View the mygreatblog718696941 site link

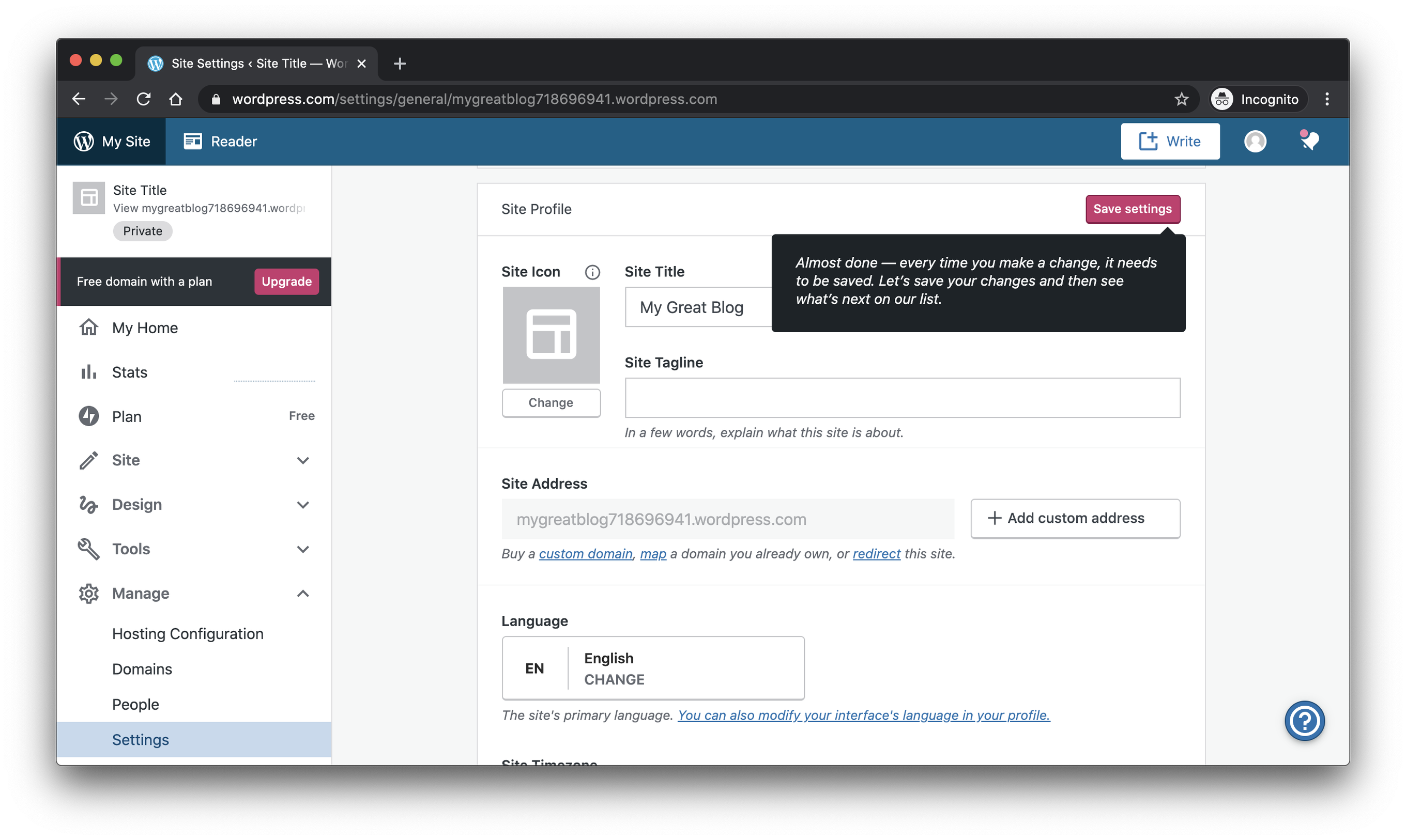point(209,208)
